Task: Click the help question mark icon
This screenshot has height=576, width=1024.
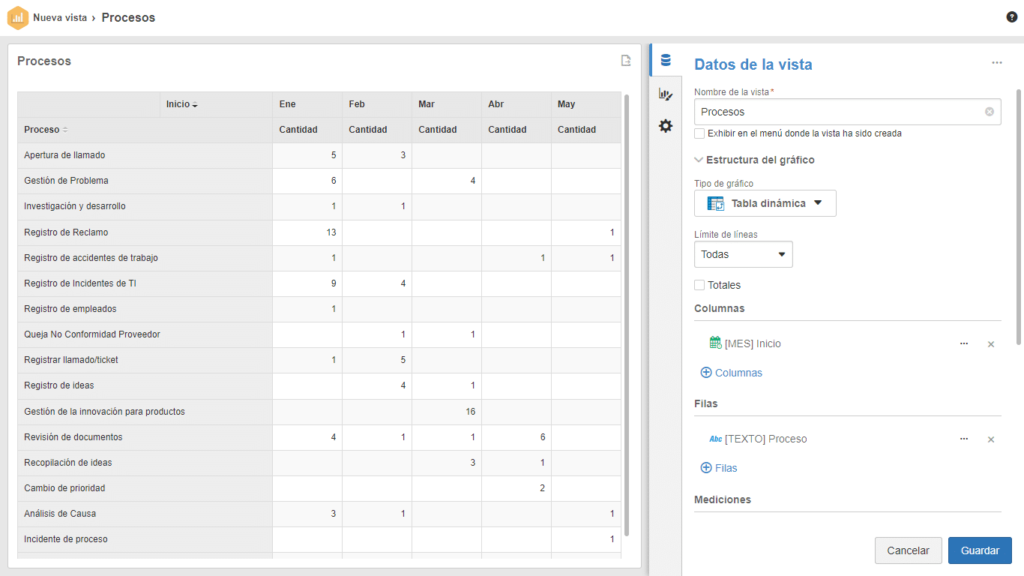Action: [1011, 17]
